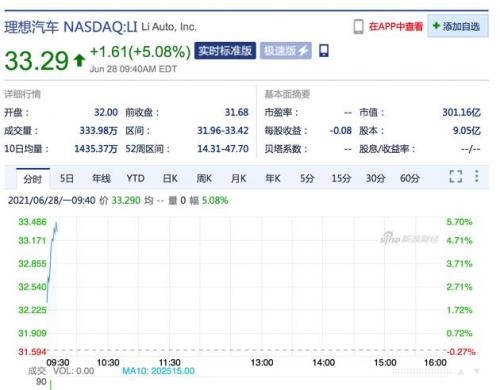Click the mobile device icon after 极速版
This screenshot has height=390, width=500.
click(324, 51)
